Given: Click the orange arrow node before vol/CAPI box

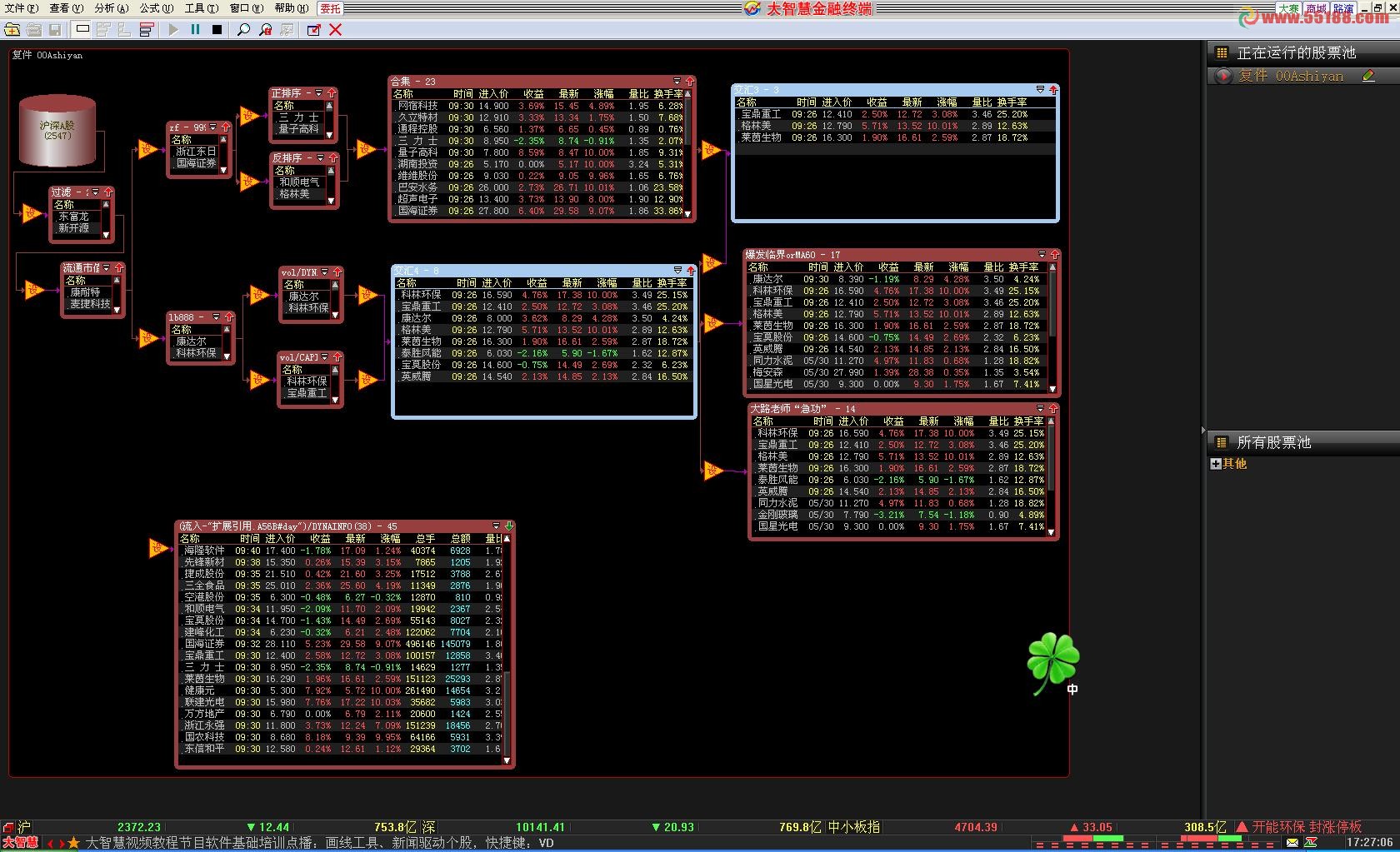Looking at the screenshot, I should point(259,380).
